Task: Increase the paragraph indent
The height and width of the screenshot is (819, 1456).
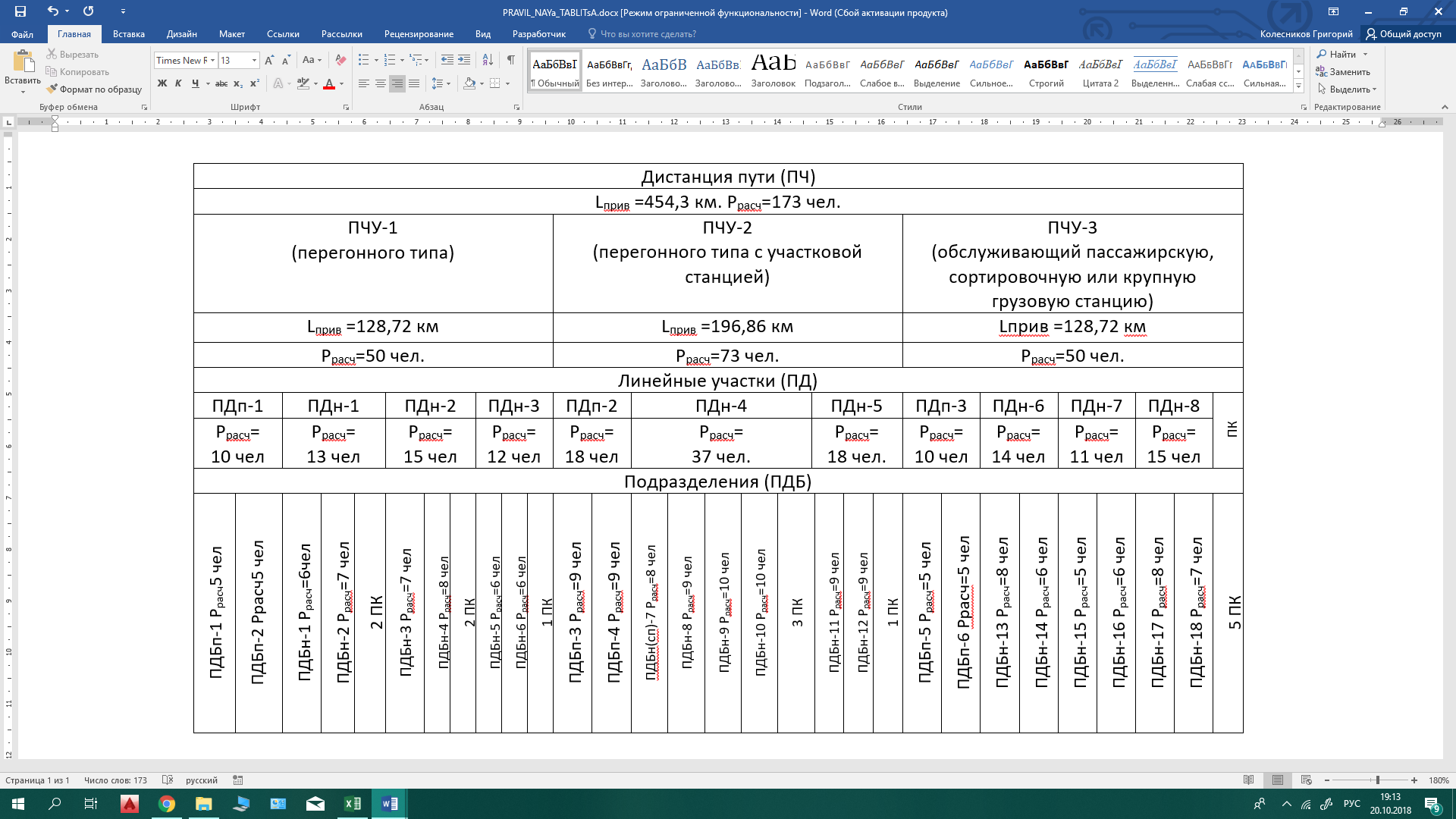Action: point(464,61)
